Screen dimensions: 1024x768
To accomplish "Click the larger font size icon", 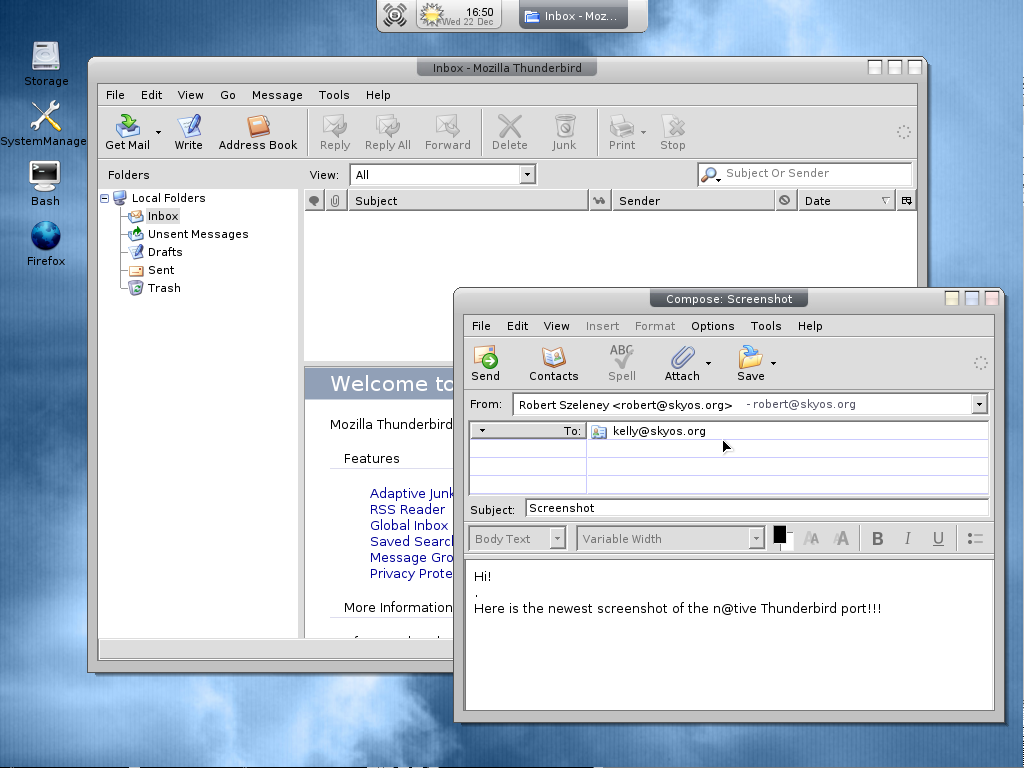I will (841, 539).
